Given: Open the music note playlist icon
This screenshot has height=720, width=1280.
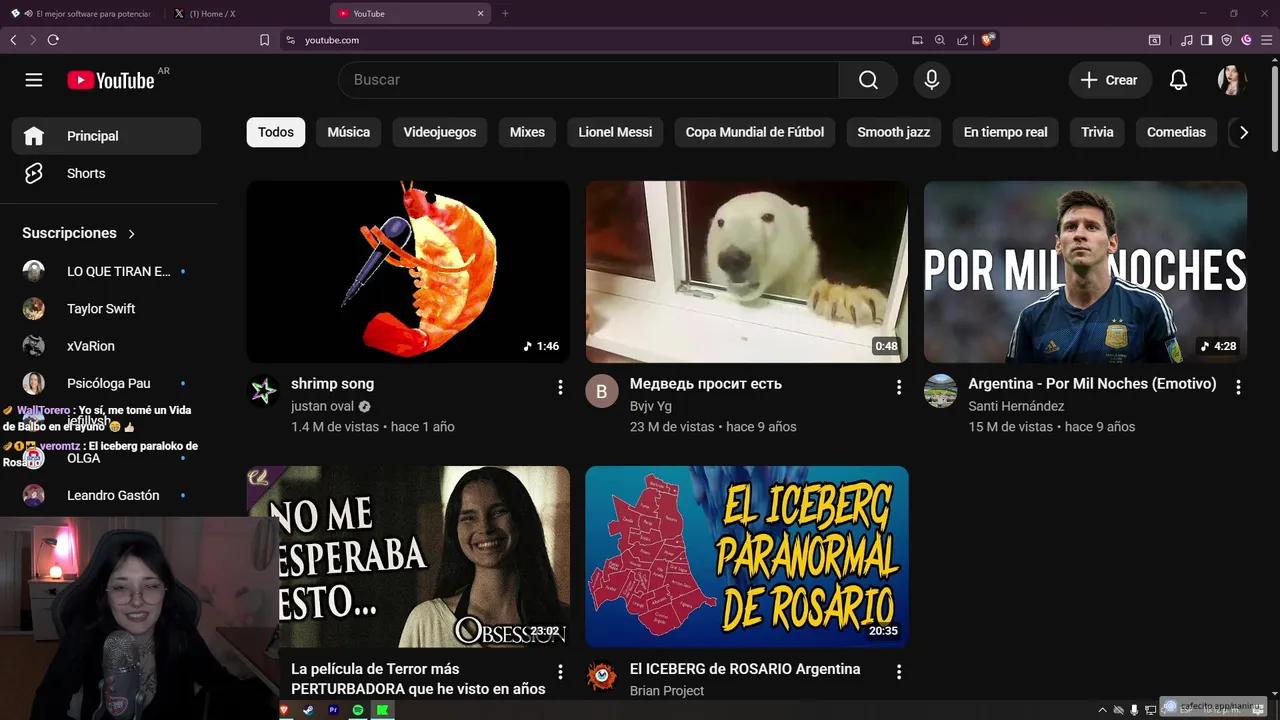Looking at the screenshot, I should [1187, 40].
